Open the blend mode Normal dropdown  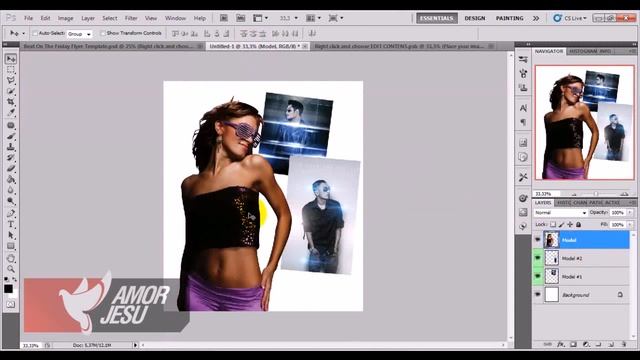(560, 213)
